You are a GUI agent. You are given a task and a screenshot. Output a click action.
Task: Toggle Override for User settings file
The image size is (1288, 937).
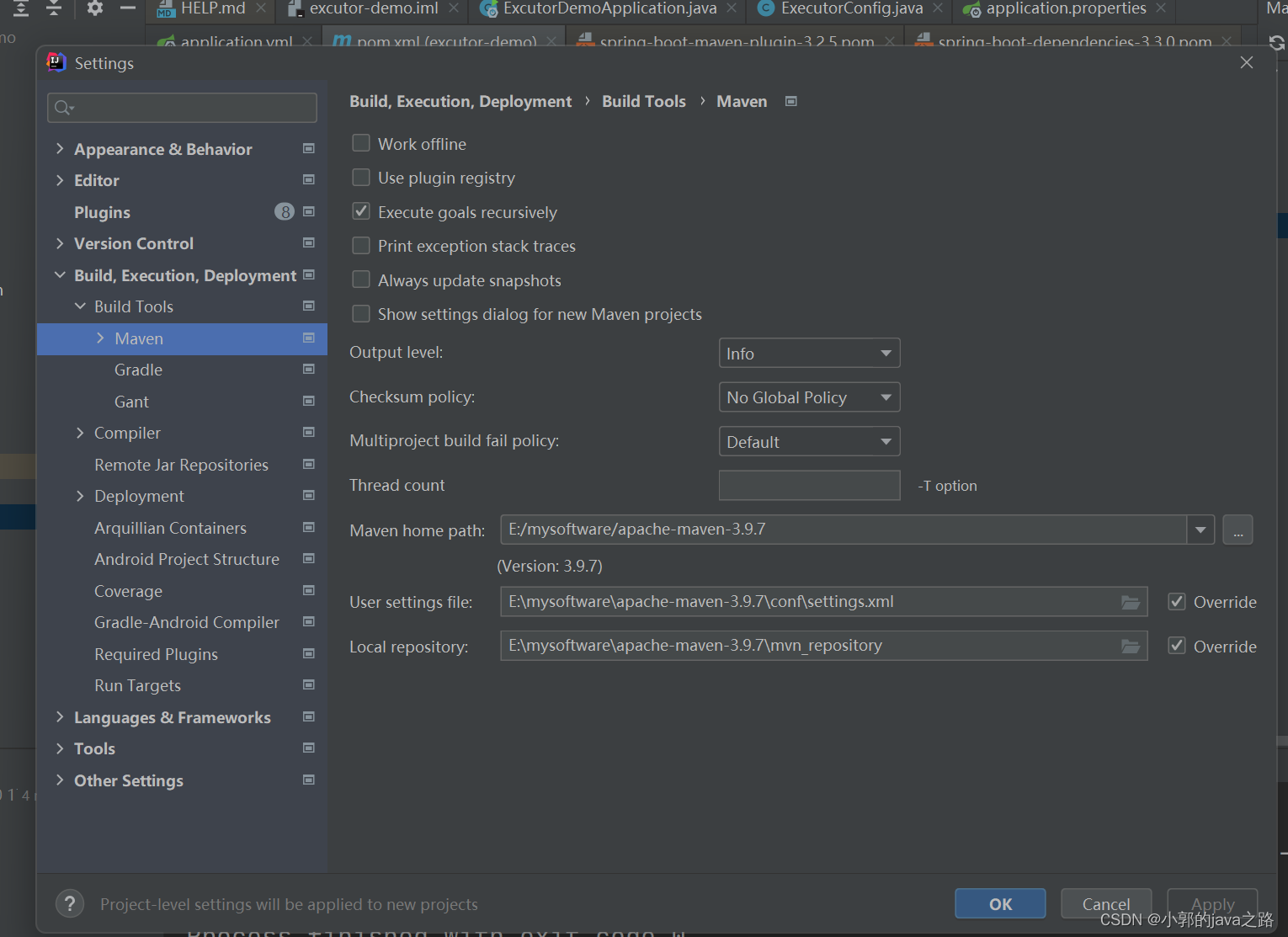[1177, 601]
